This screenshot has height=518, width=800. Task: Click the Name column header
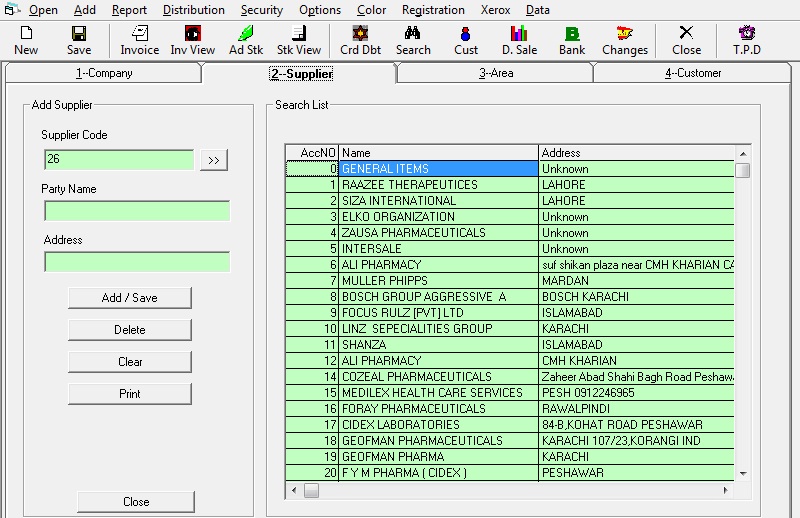tap(438, 153)
